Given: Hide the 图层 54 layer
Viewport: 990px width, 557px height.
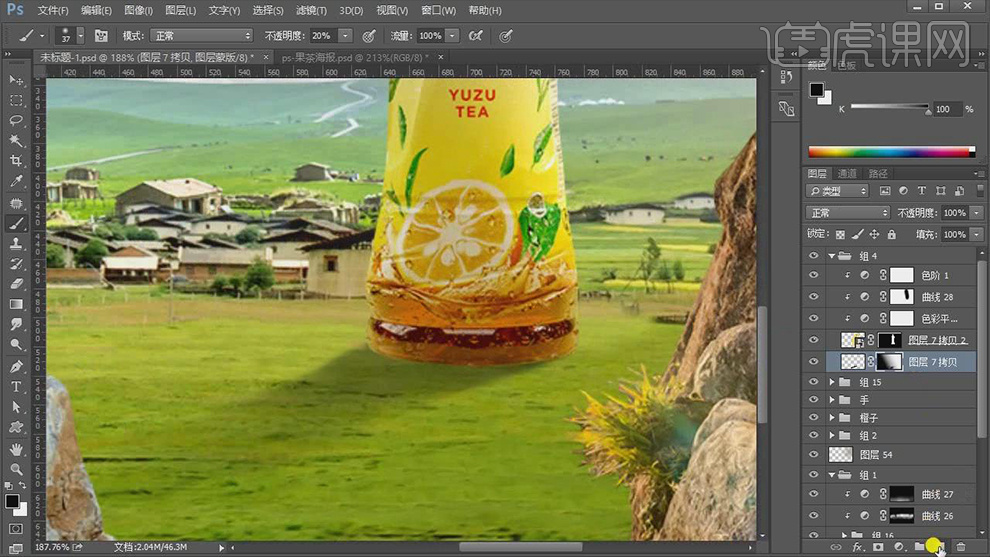Looking at the screenshot, I should click(813, 455).
